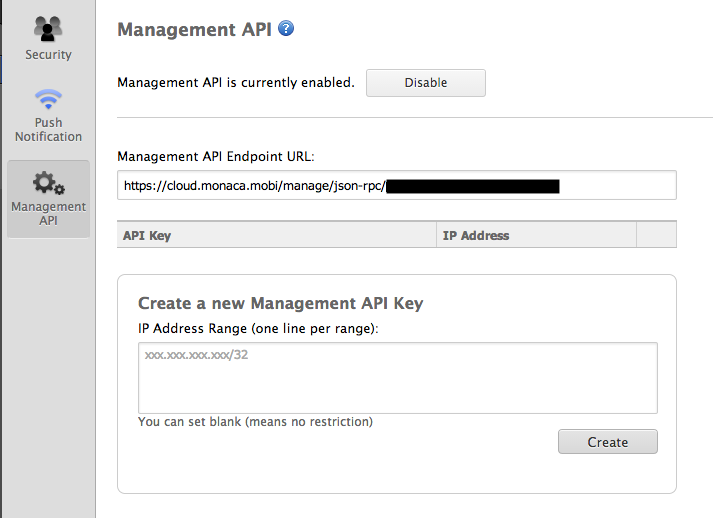Select the "Security" text label in sidebar
713x518 pixels.
[48, 55]
